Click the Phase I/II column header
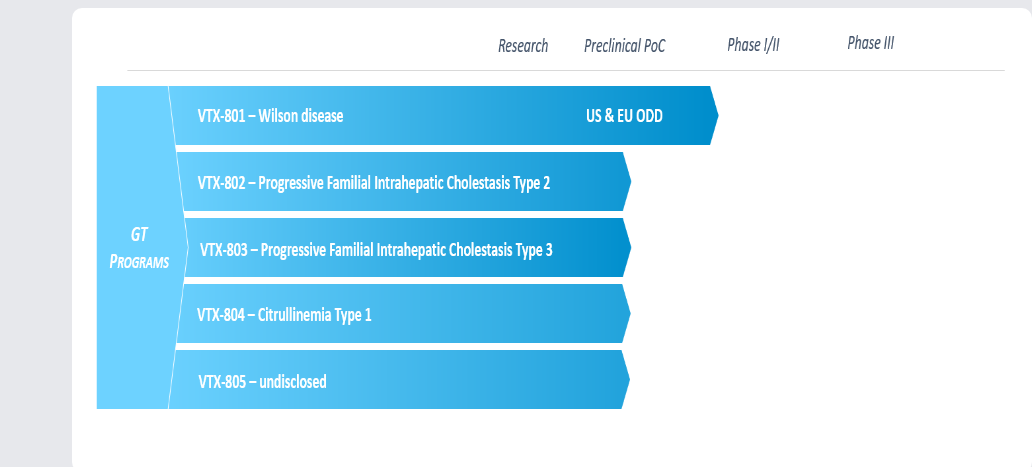The width and height of the screenshot is (1032, 467). tap(754, 45)
